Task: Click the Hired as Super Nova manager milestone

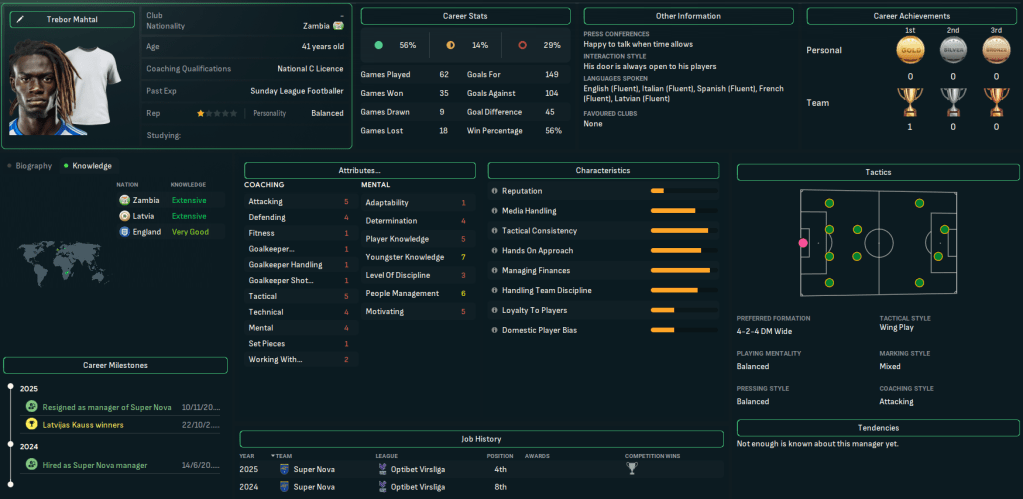Action: click(94, 465)
